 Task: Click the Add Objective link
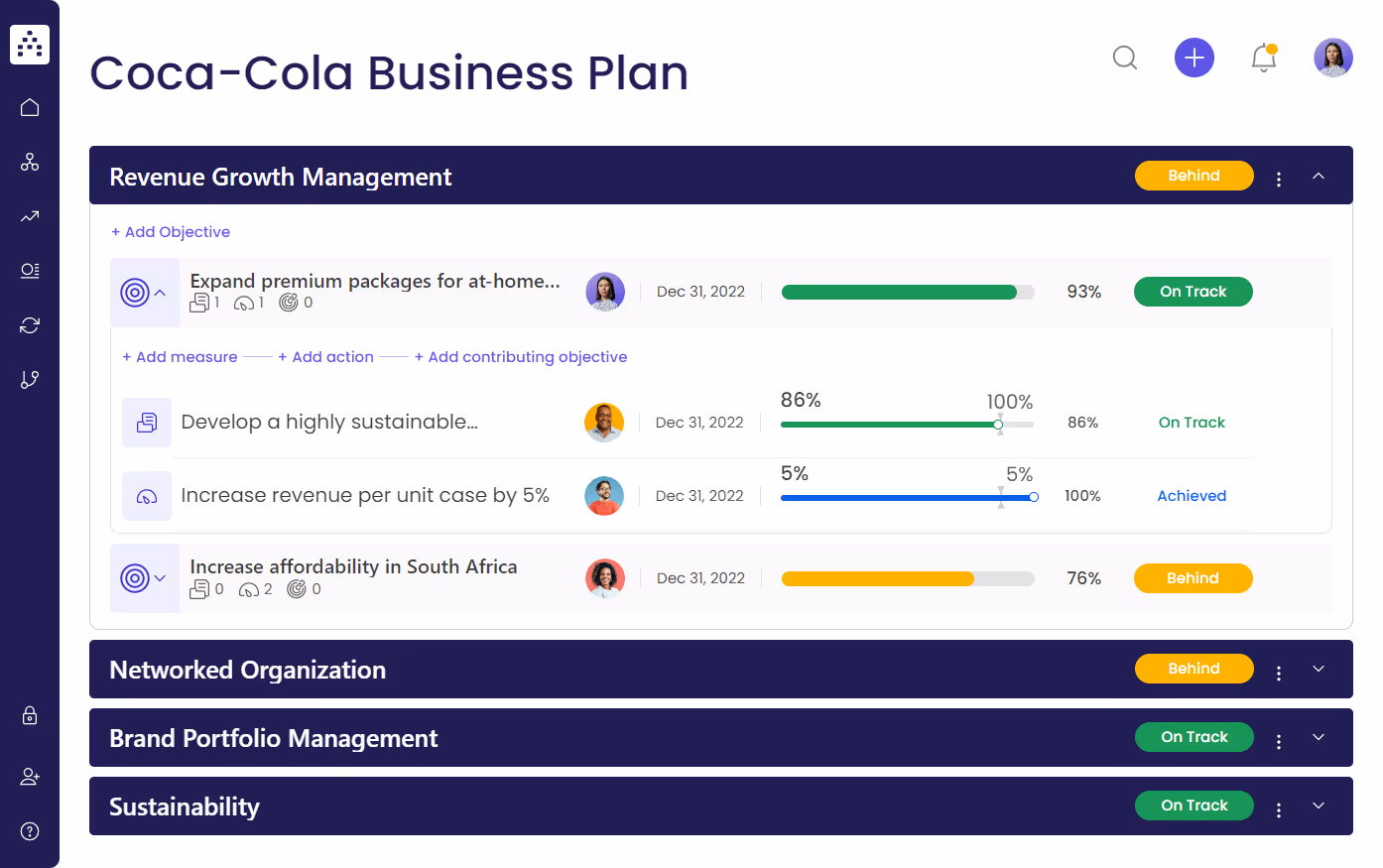(170, 231)
